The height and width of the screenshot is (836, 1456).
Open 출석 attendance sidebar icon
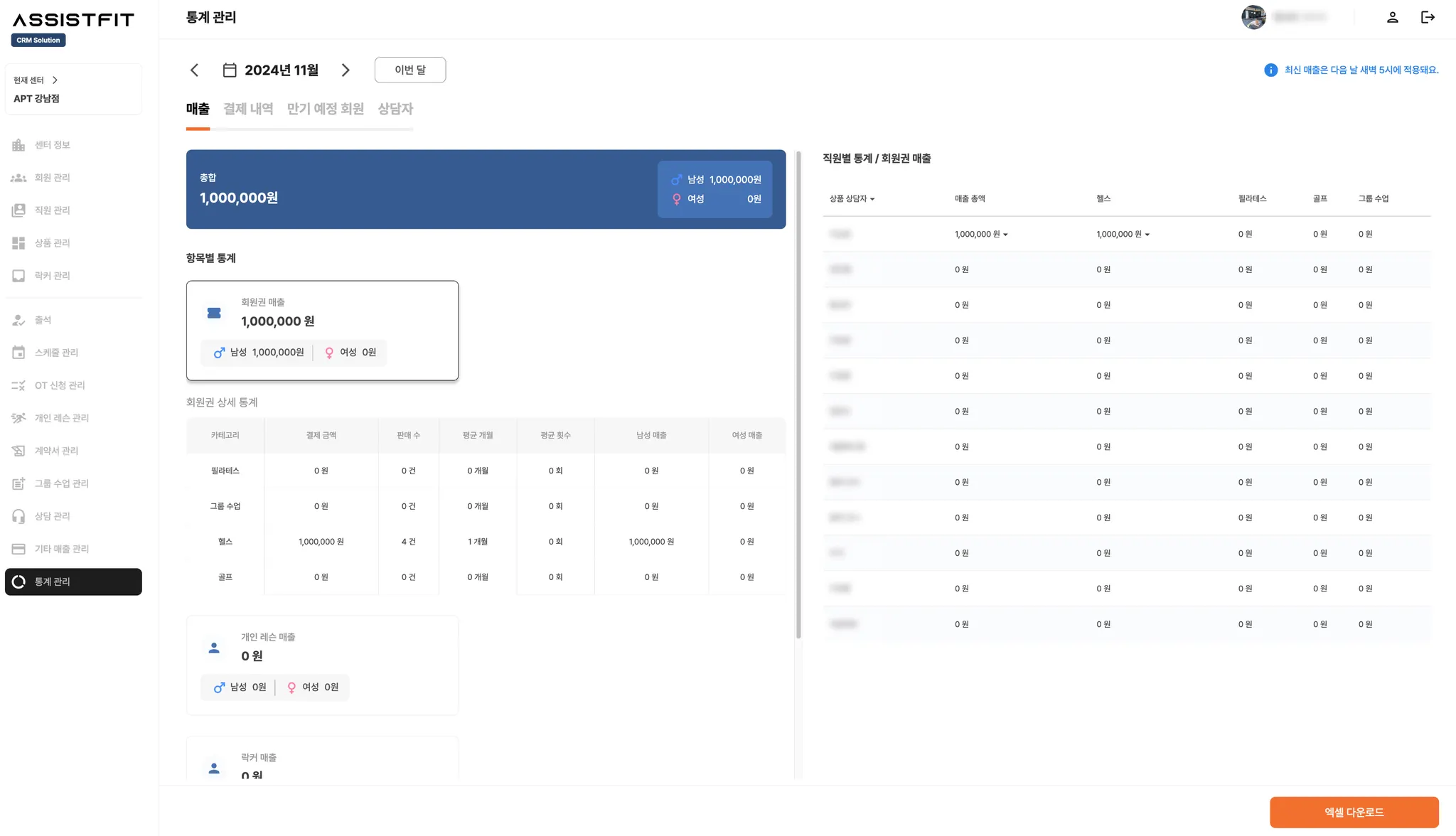tap(18, 320)
